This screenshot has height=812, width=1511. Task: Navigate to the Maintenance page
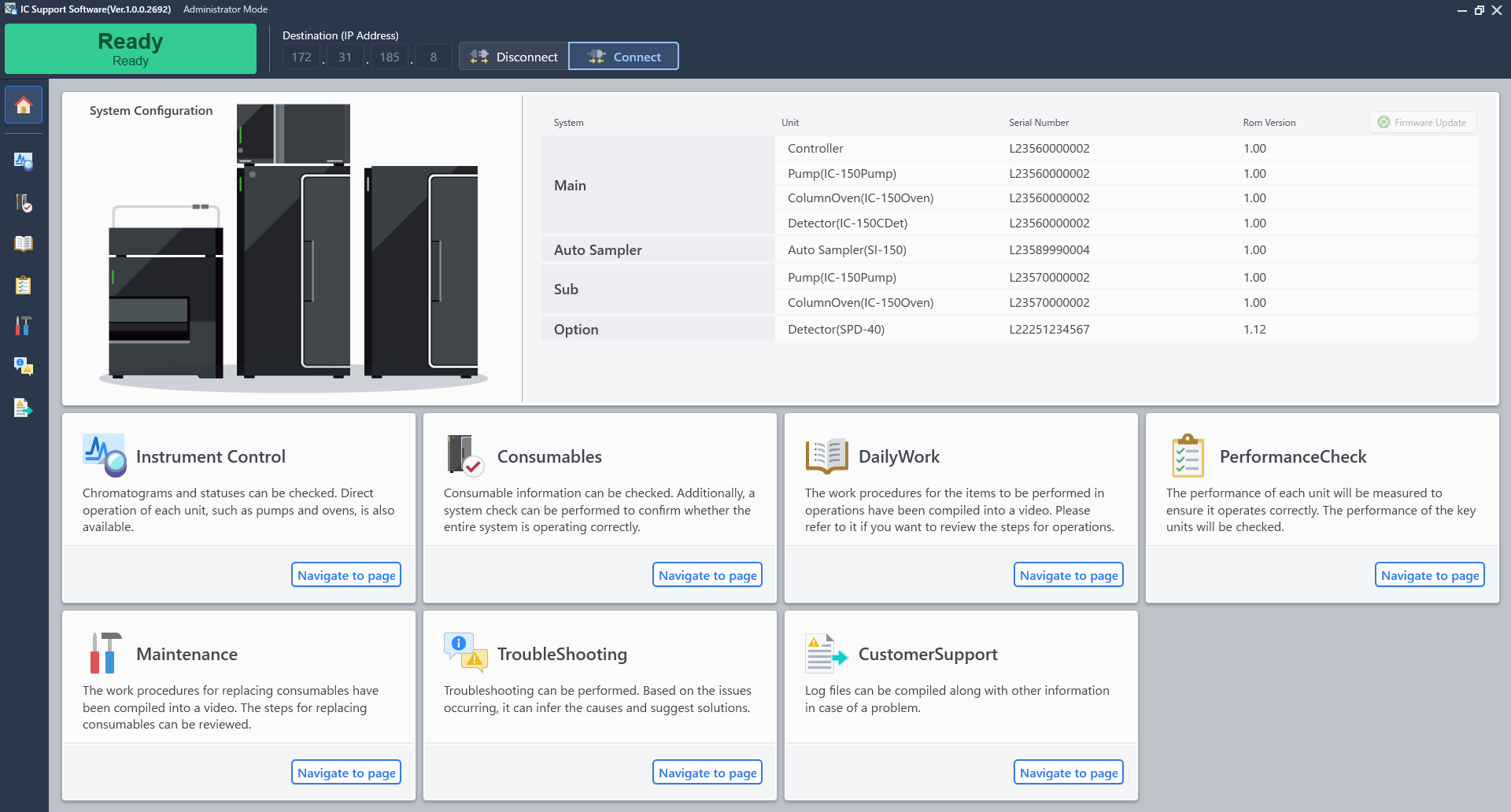pos(345,772)
